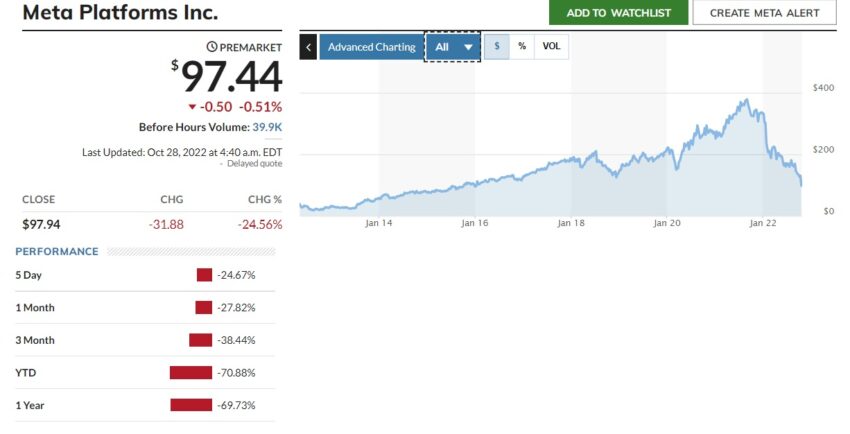This screenshot has width=850, height=434.
Task: Click the Before Hours Volume 39.9K value
Action: click(x=267, y=127)
